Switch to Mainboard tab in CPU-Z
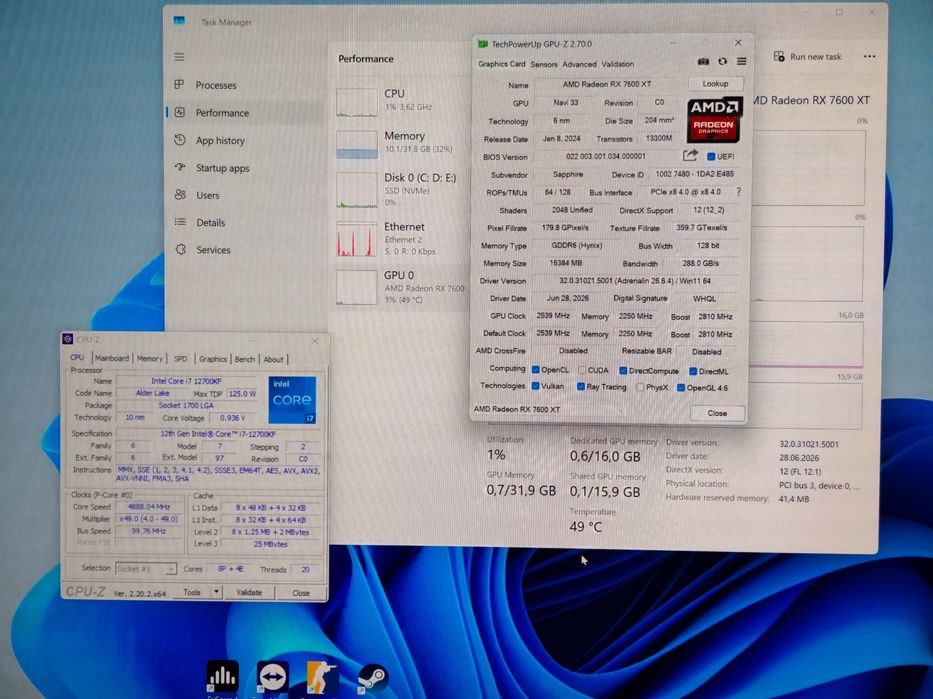This screenshot has width=933, height=699. [x=112, y=358]
